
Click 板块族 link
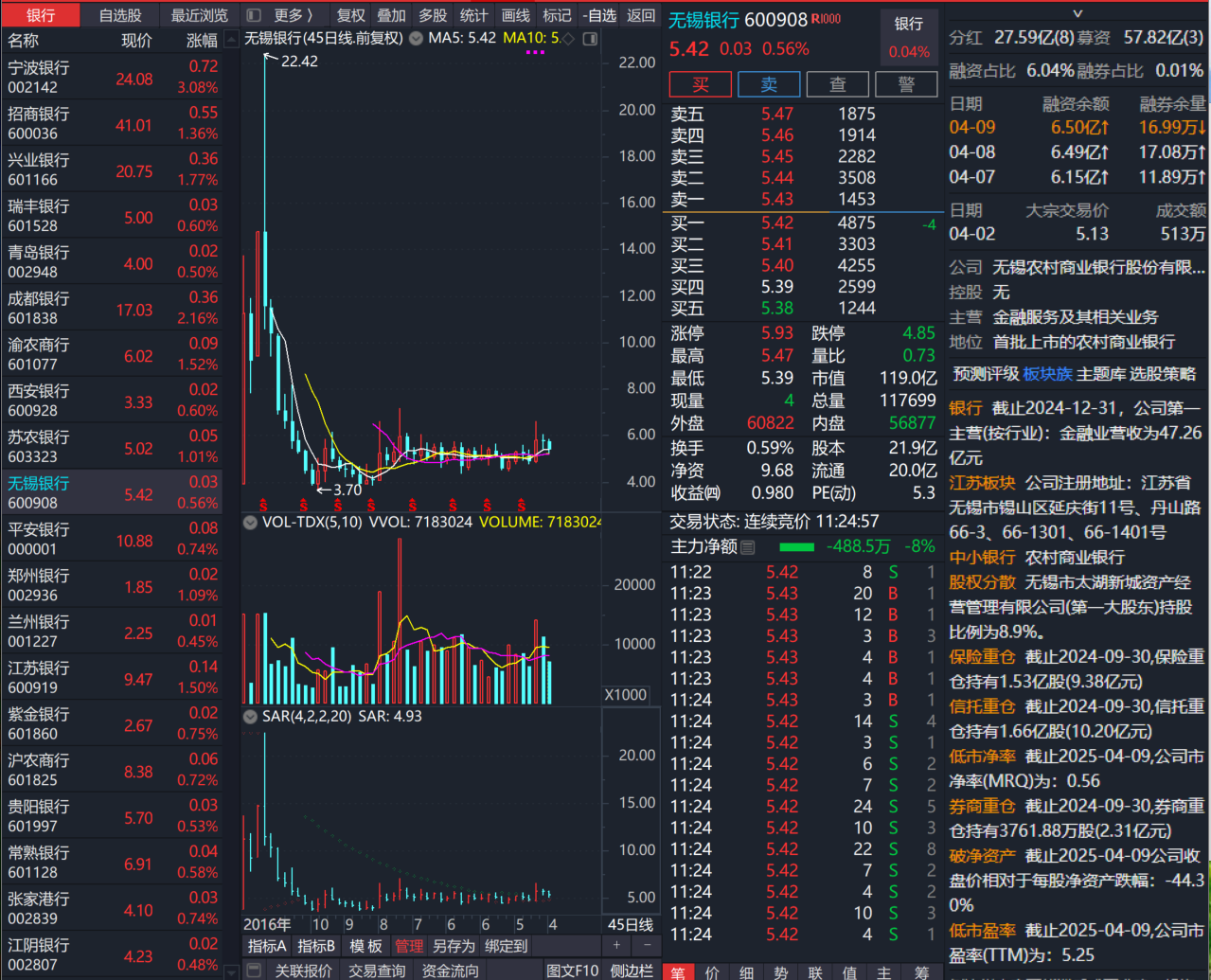[x=1047, y=374]
